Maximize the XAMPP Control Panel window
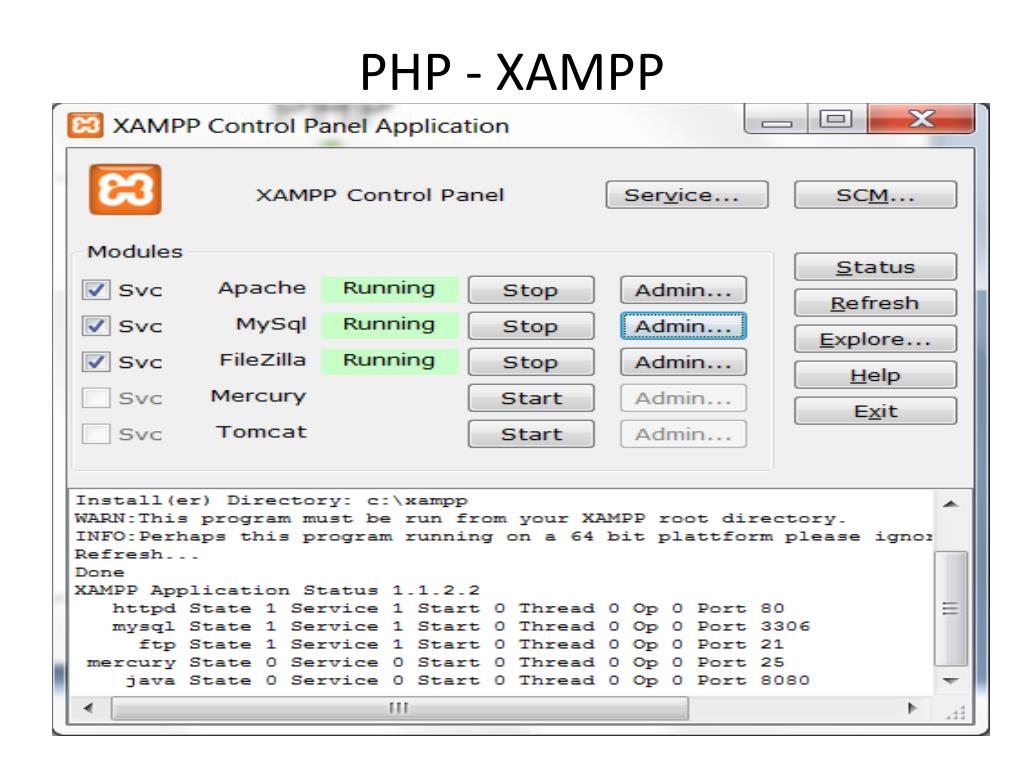Viewport: 1024px width, 768px height. 837,120
